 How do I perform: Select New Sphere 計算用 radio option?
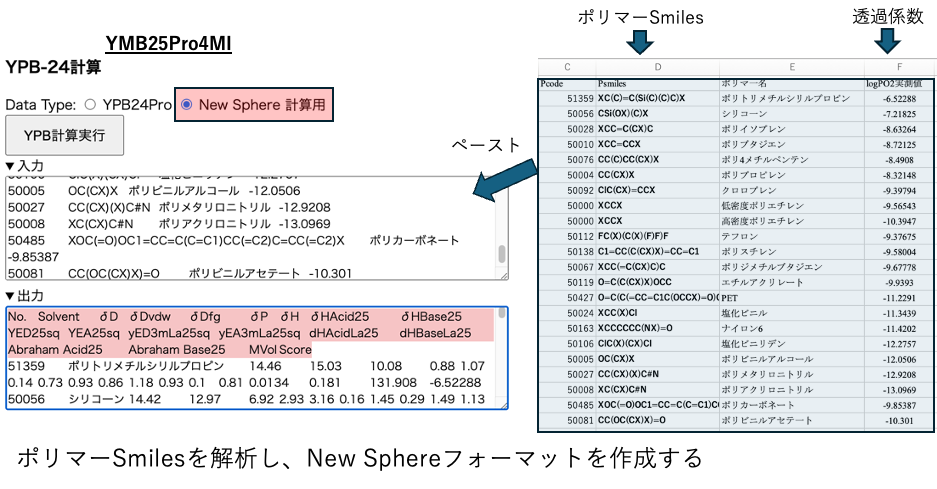[x=186, y=105]
